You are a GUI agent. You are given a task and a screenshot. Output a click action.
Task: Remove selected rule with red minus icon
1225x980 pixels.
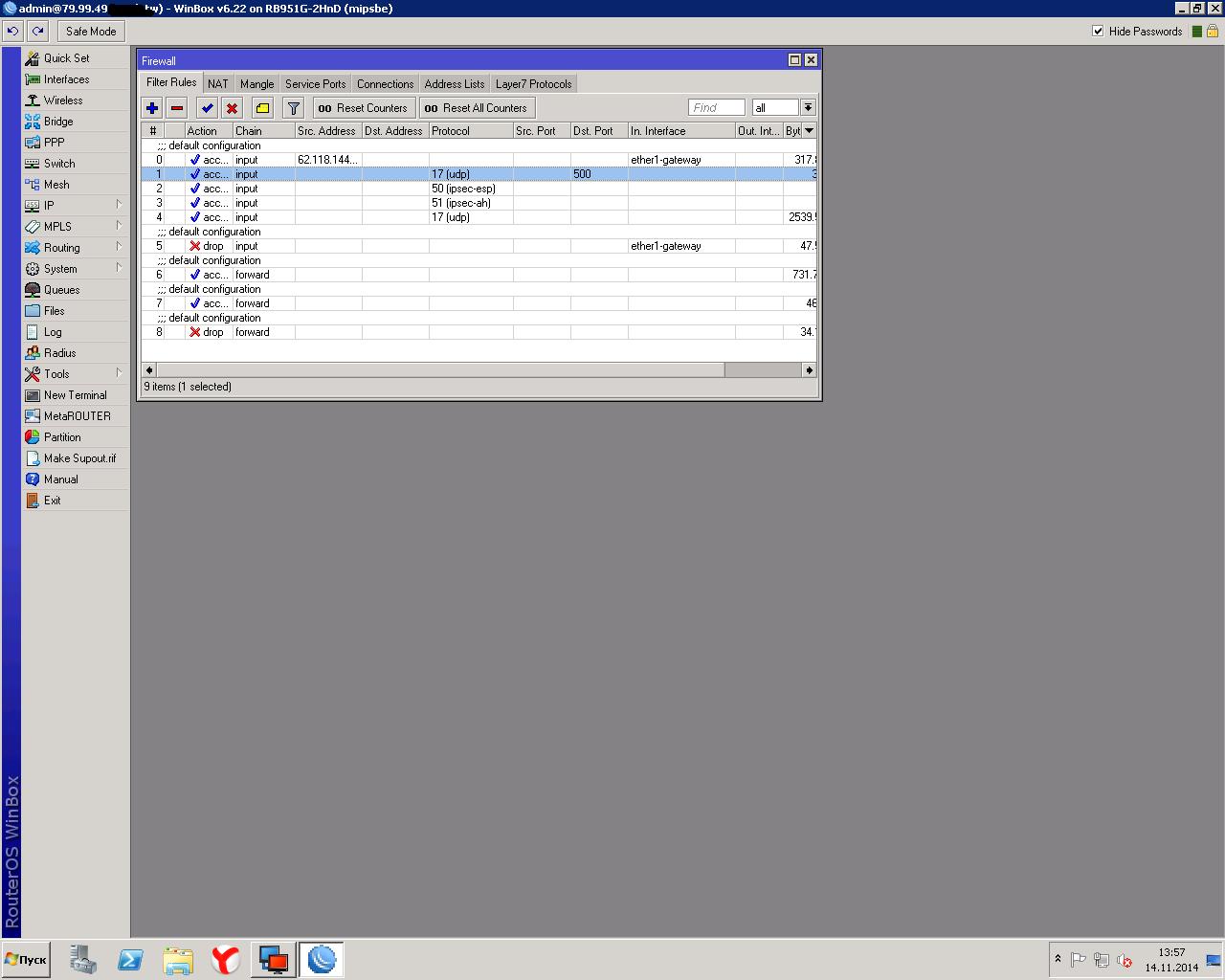tap(177, 108)
